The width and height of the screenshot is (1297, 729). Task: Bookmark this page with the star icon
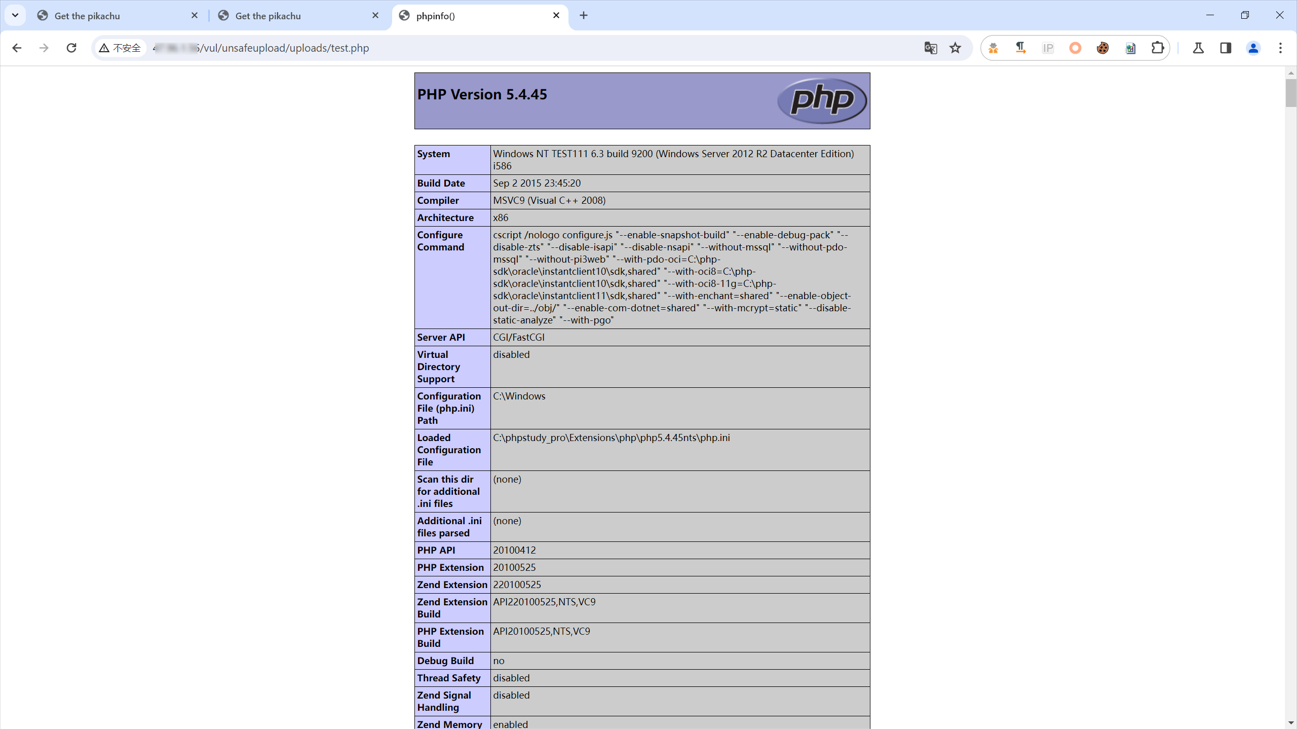[955, 48]
